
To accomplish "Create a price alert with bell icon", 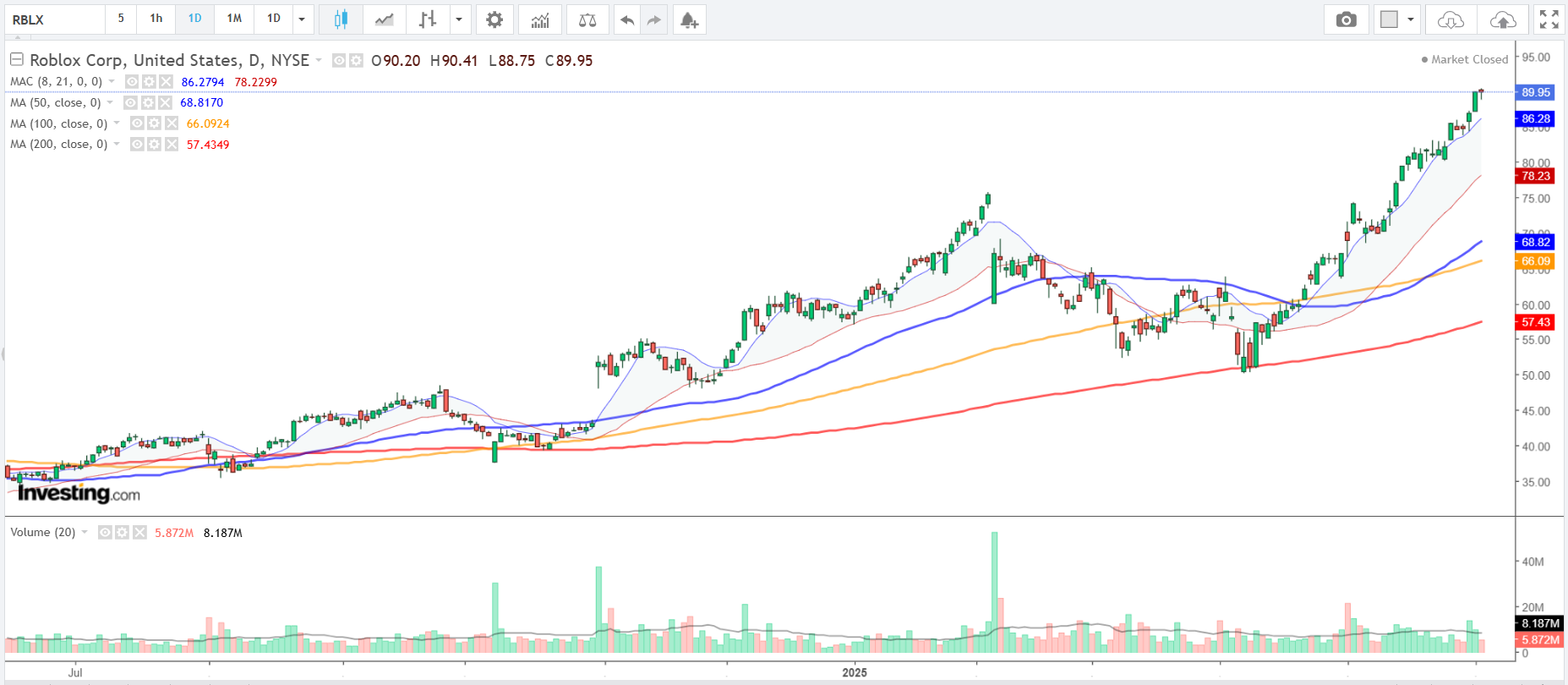I will click(689, 19).
